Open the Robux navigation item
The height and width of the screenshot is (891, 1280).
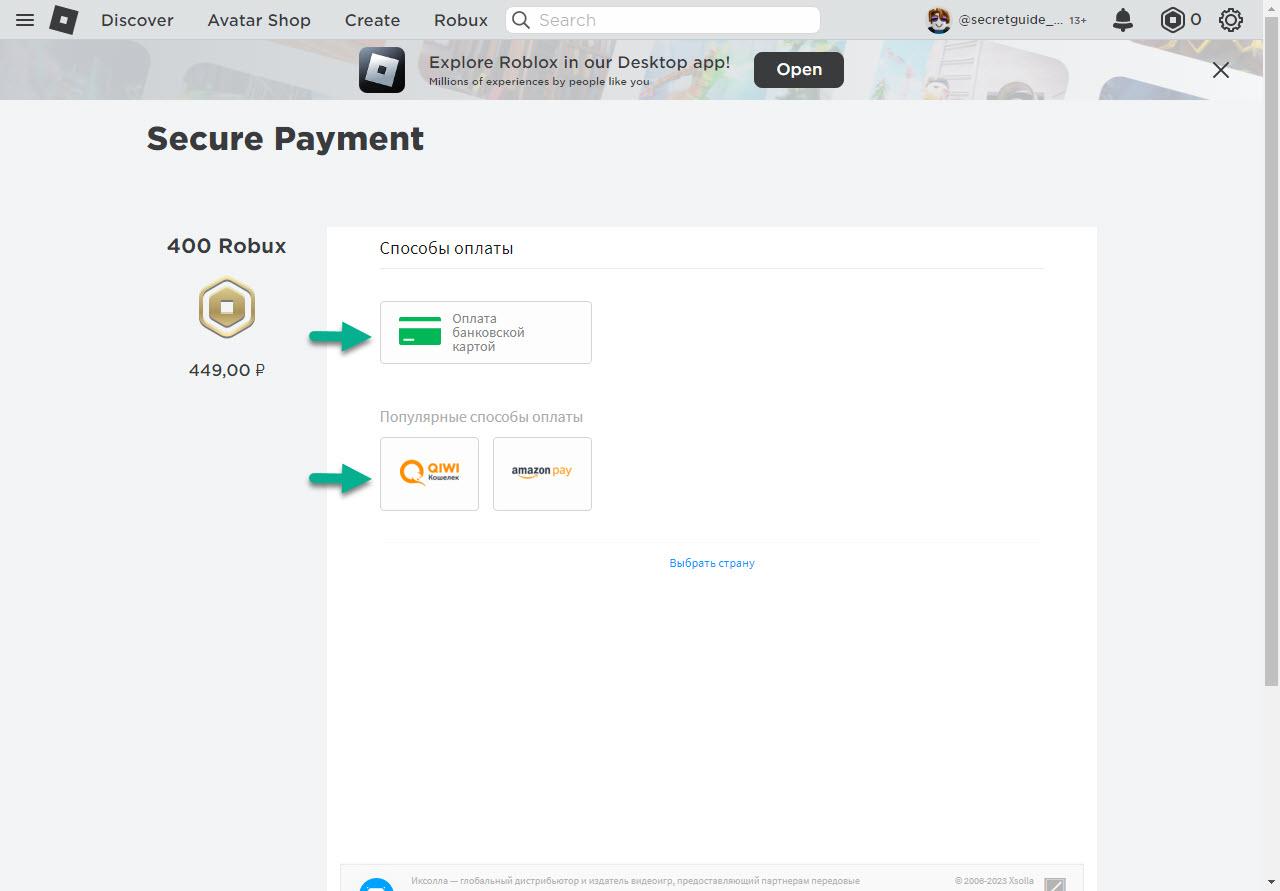point(461,20)
